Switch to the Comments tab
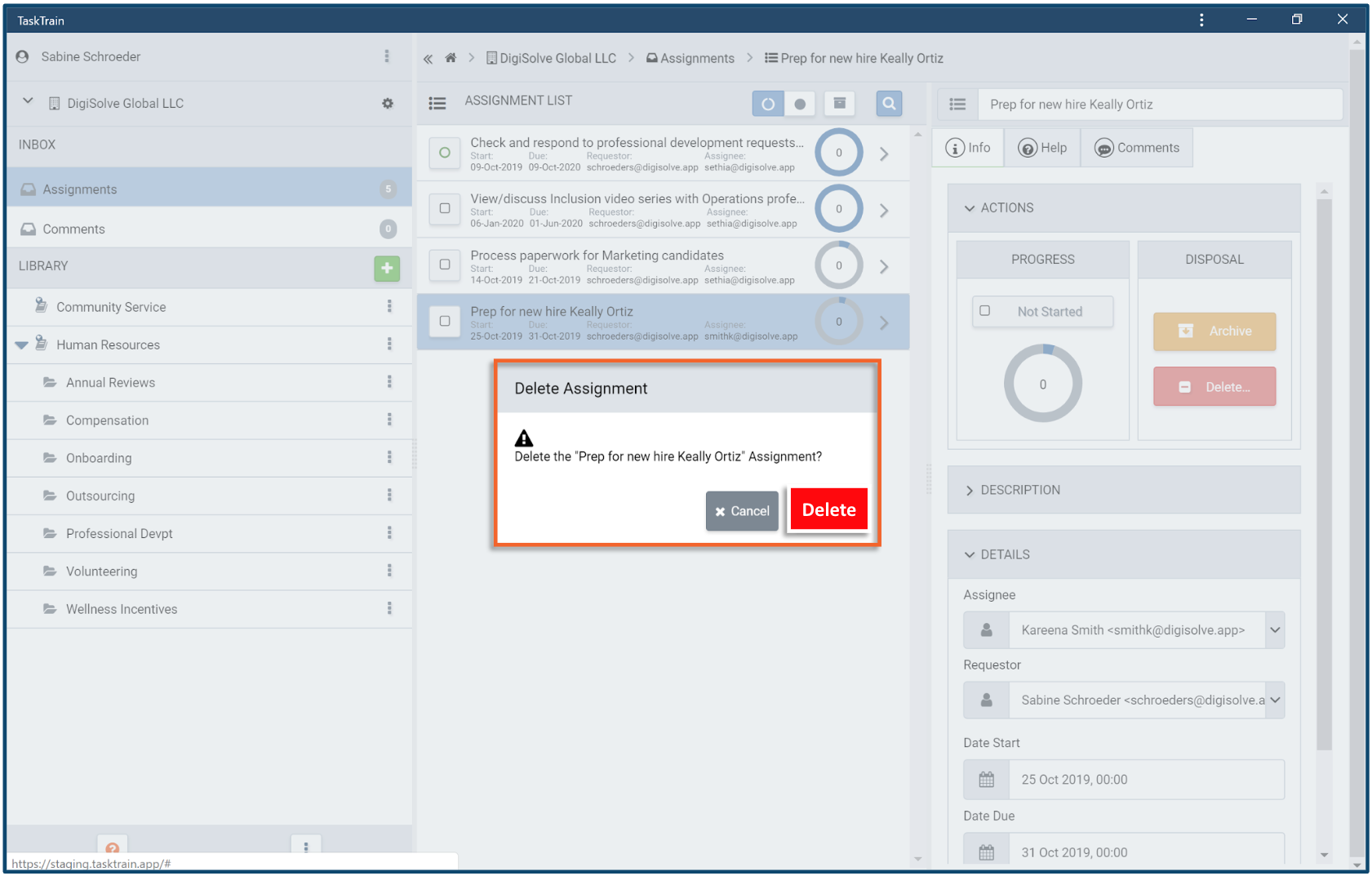Image resolution: width=1372 pixels, height=876 pixels. pyautogui.click(x=1137, y=148)
